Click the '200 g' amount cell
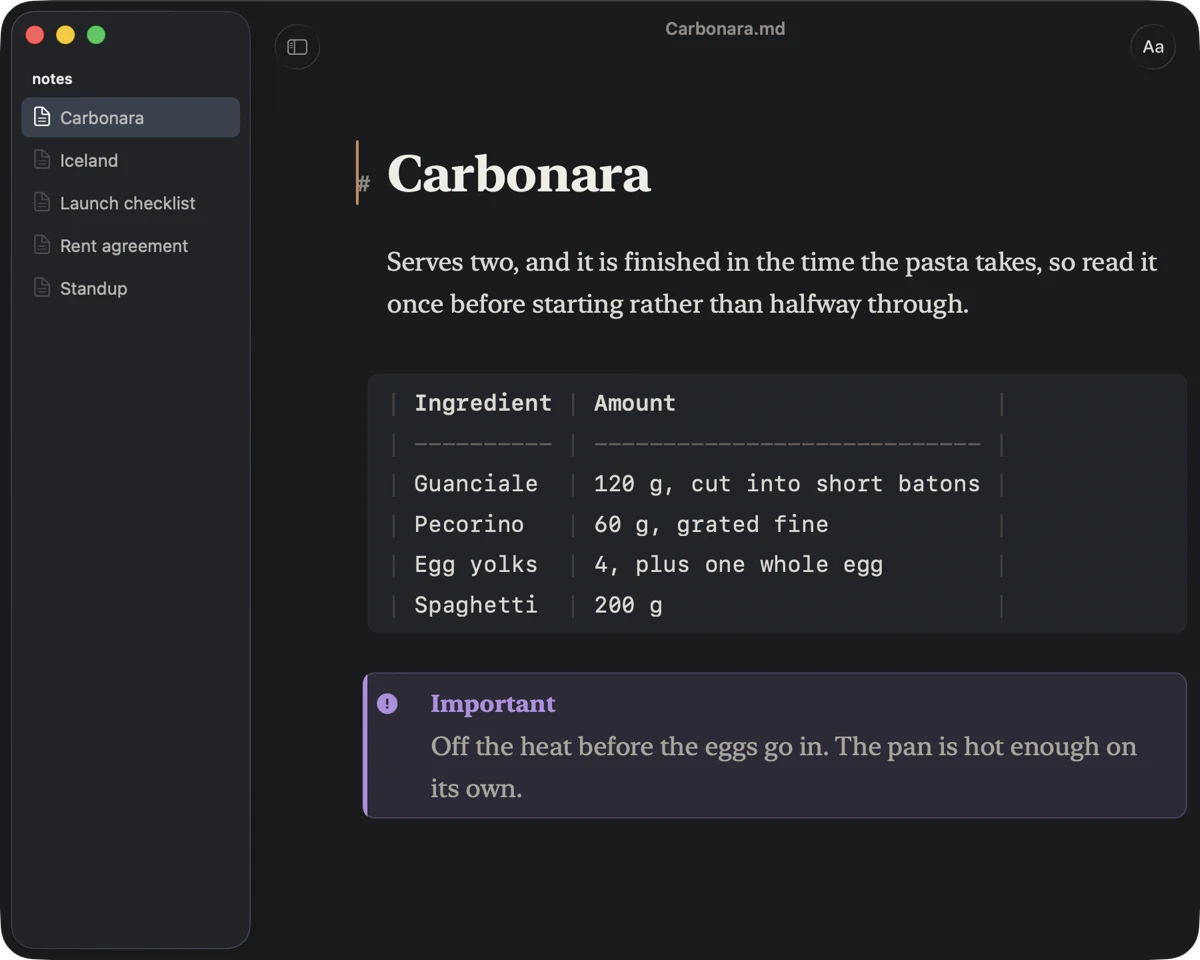The image size is (1200, 960). (628, 605)
